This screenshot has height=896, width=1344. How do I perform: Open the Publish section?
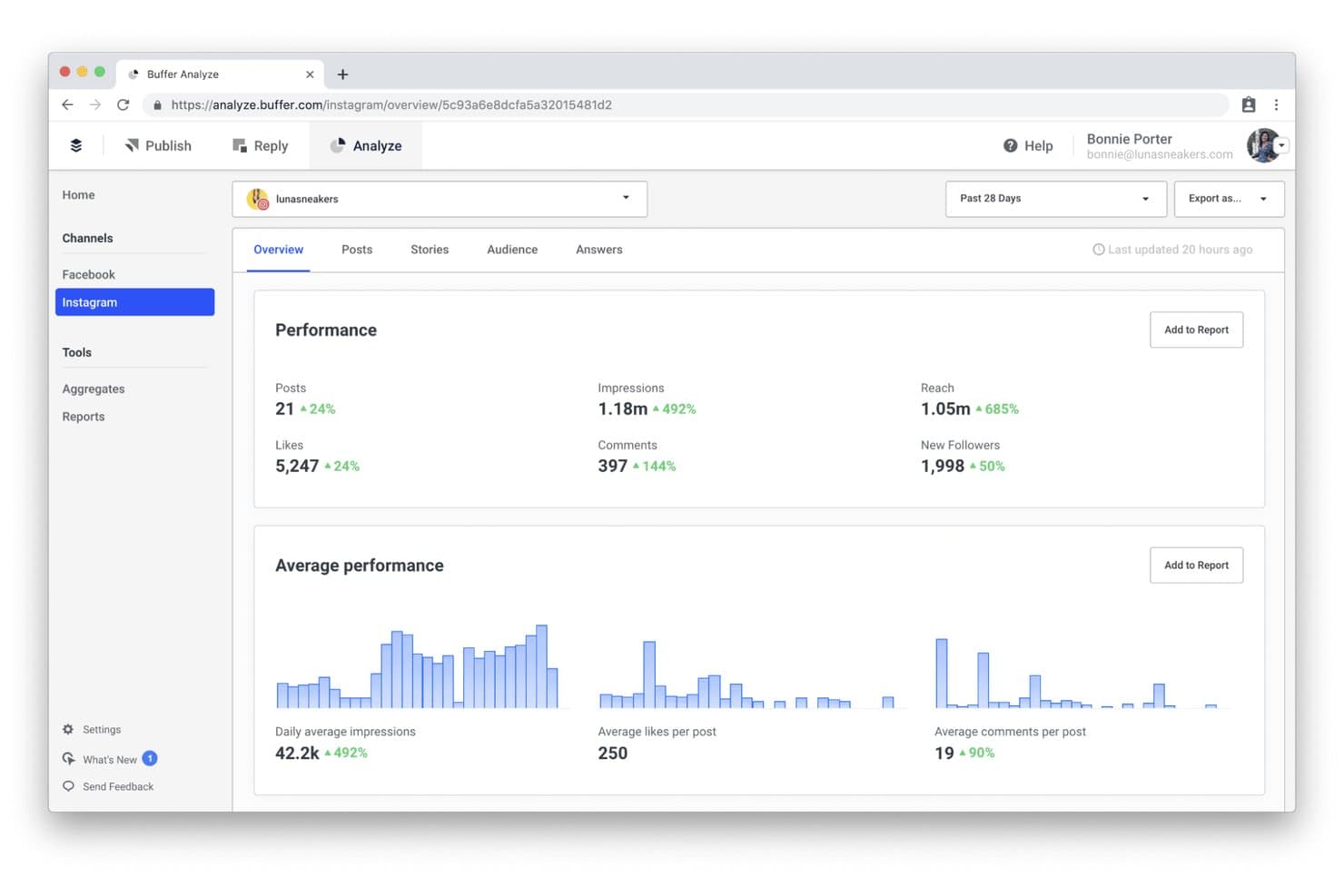pos(158,145)
